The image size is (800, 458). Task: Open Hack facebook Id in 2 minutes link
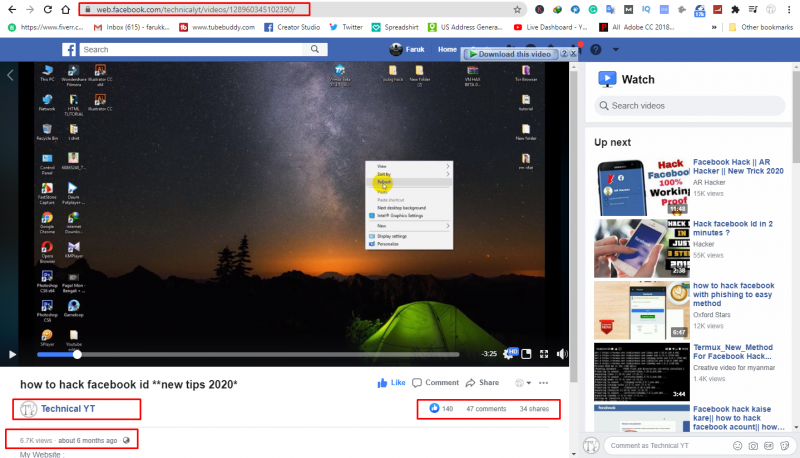[733, 228]
